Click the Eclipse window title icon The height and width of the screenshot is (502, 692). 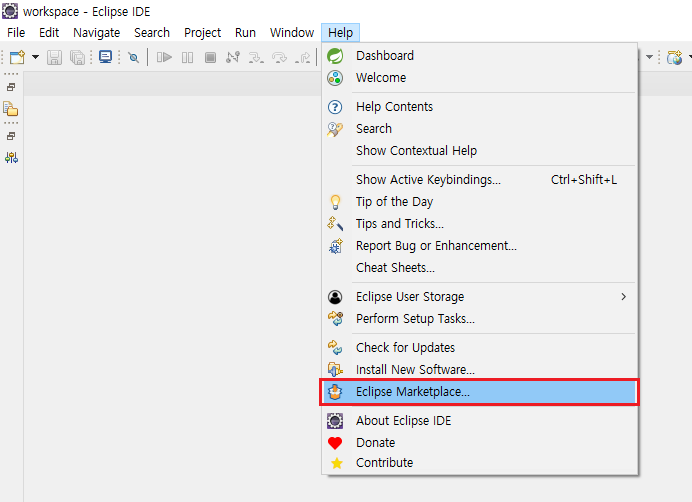tap(10, 11)
